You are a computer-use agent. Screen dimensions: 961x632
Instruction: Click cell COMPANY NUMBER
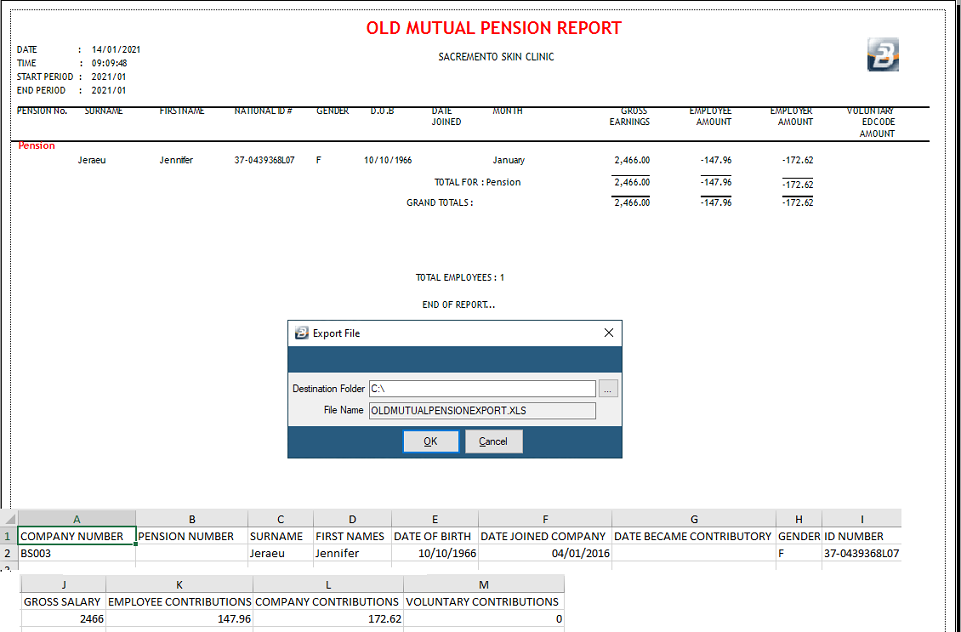(77, 536)
